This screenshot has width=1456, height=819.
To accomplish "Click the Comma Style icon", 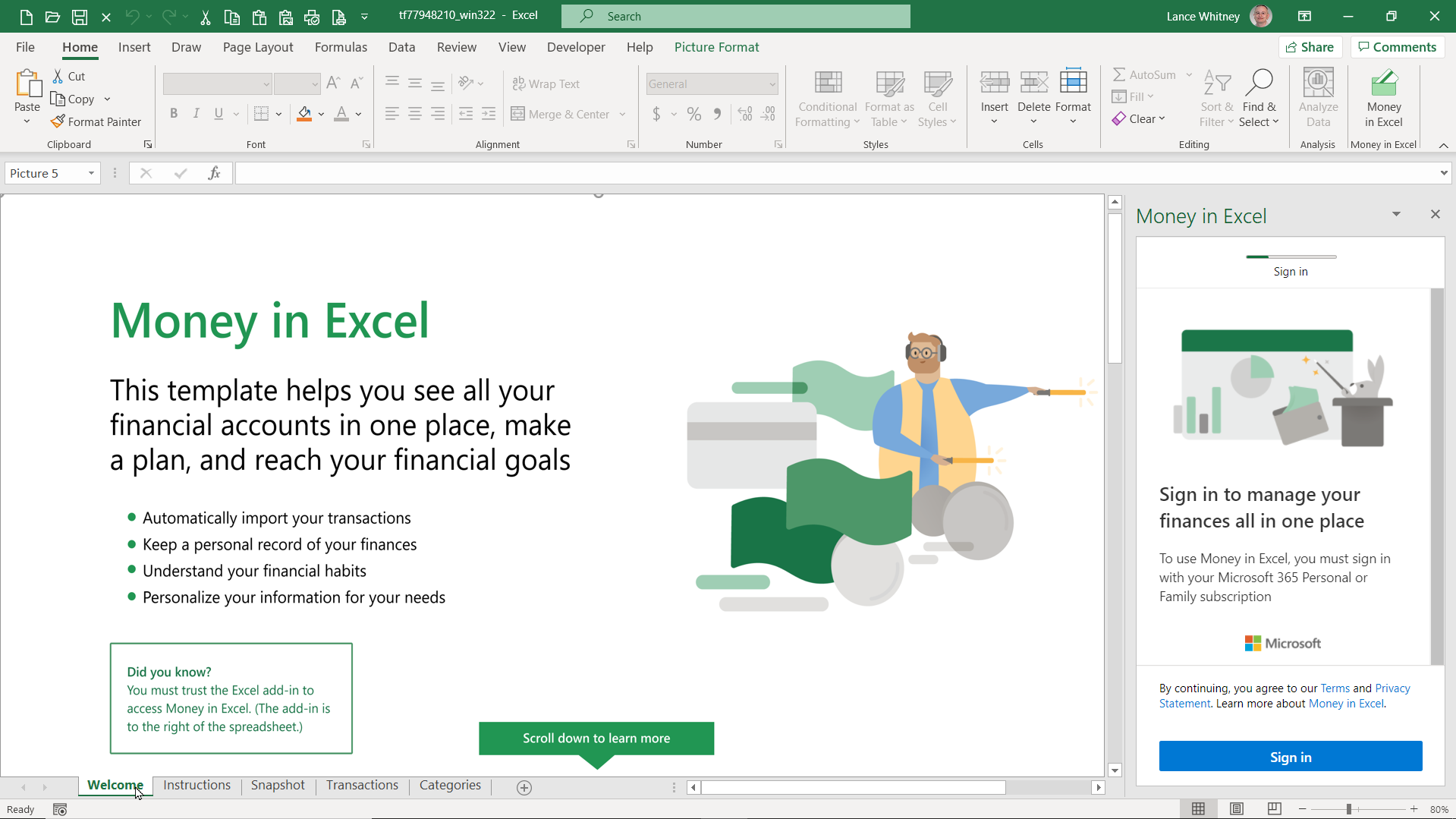I will tap(716, 114).
